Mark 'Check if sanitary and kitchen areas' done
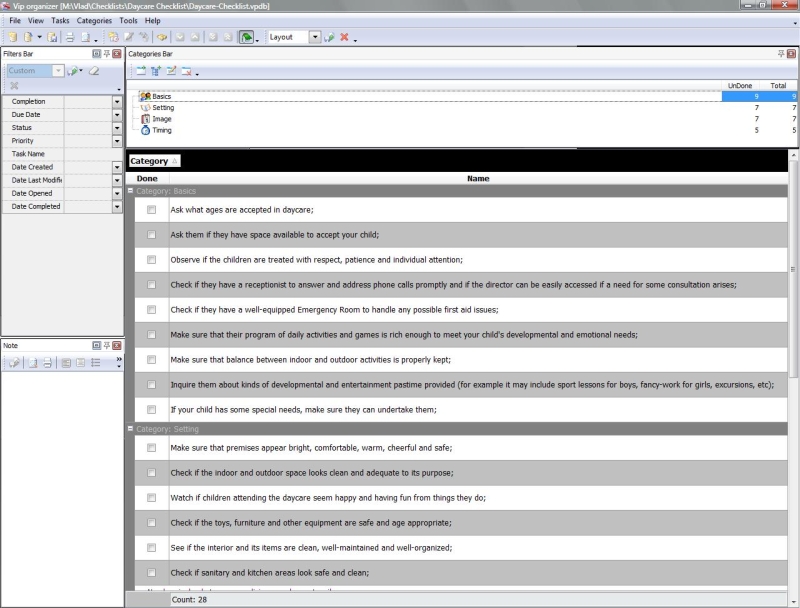The image size is (800, 608). tap(151, 573)
